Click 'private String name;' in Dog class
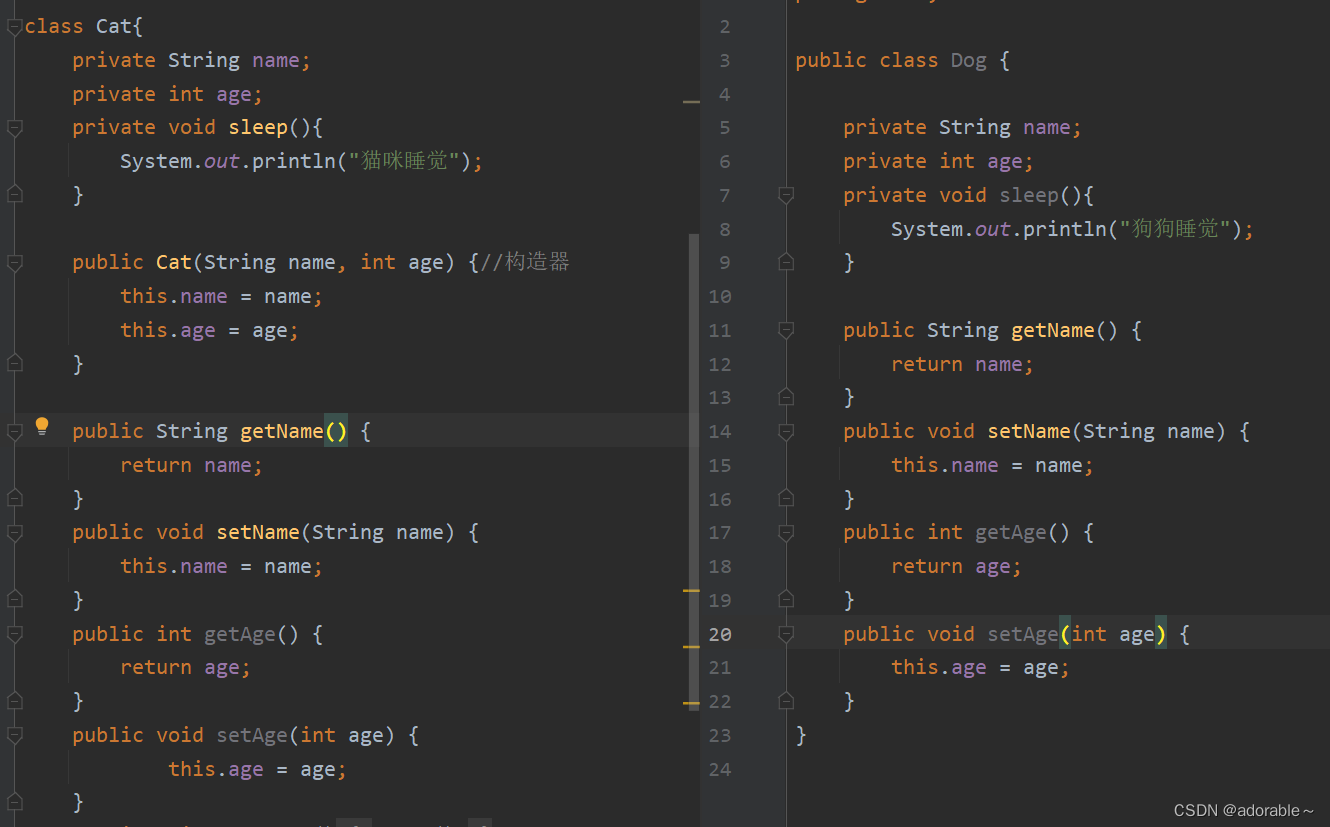The height and width of the screenshot is (827, 1330). click(x=962, y=127)
